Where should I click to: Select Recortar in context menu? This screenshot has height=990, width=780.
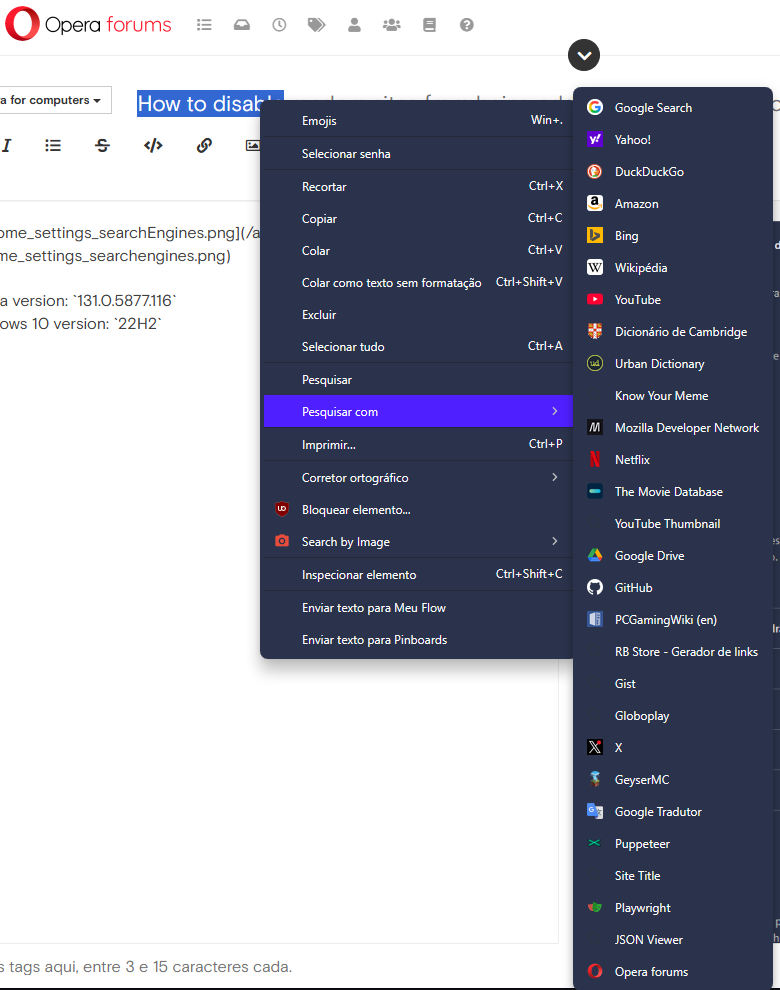417,186
